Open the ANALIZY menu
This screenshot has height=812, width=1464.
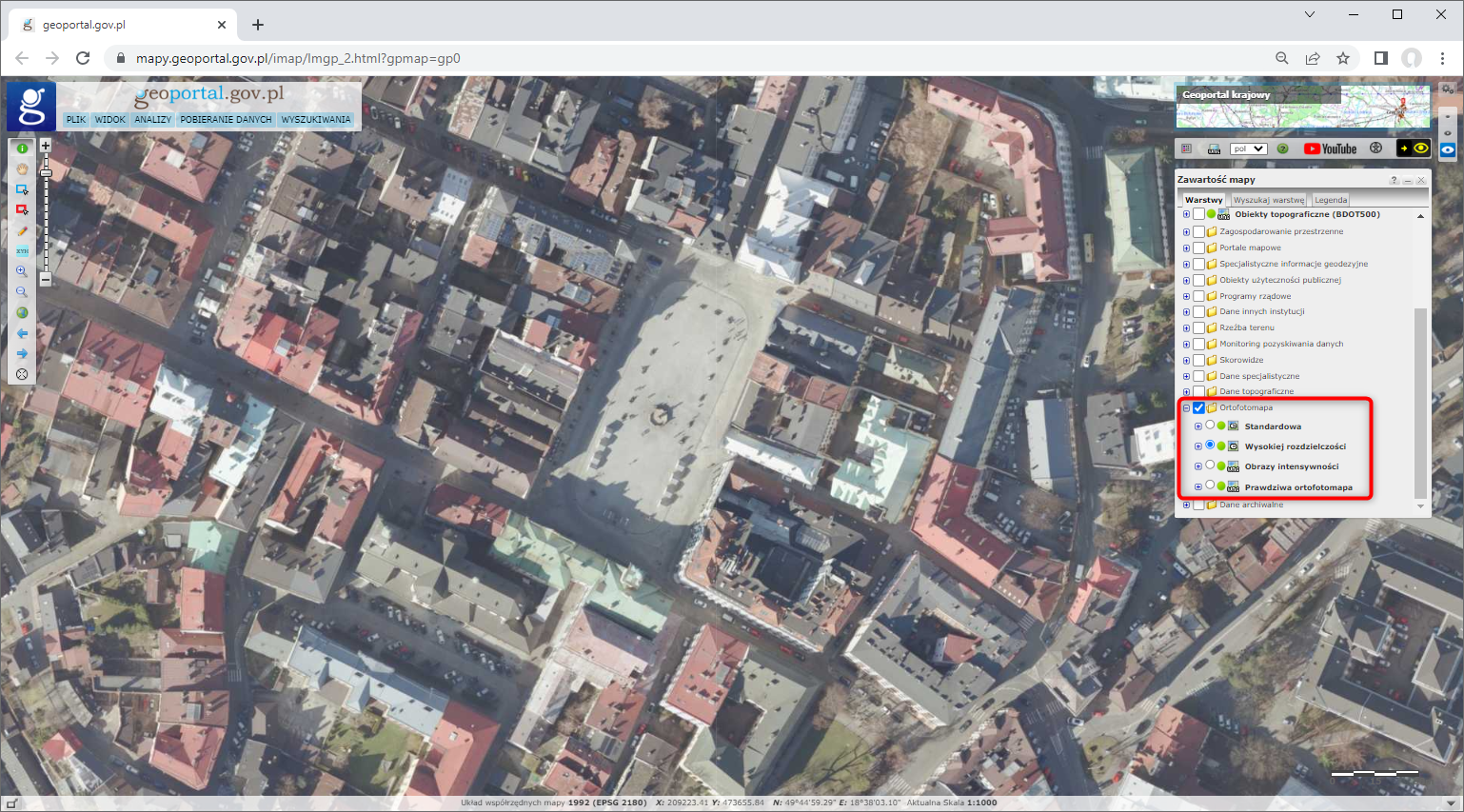click(152, 120)
